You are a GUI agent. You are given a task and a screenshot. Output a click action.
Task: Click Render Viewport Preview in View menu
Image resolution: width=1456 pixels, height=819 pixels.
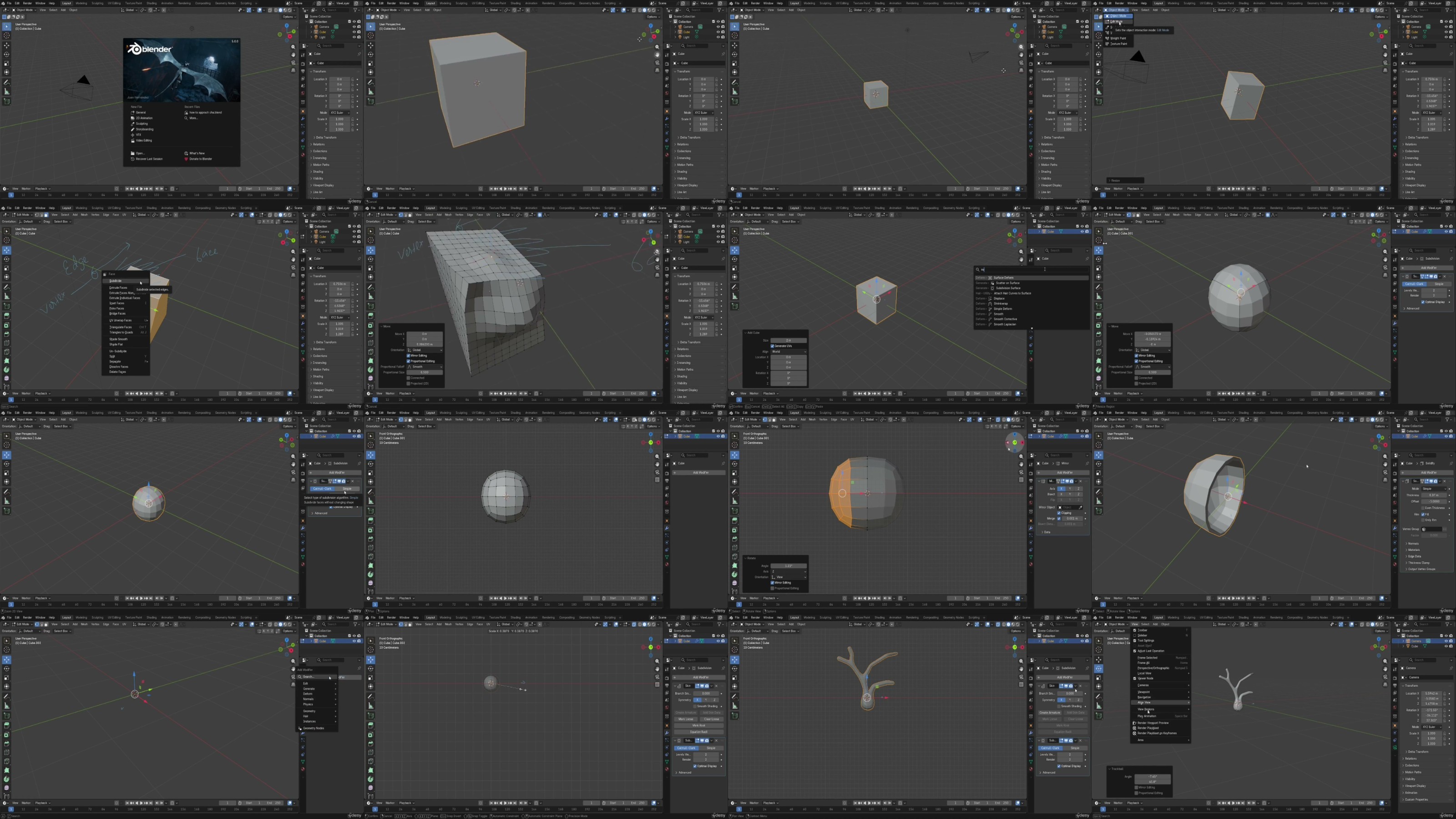(1153, 723)
